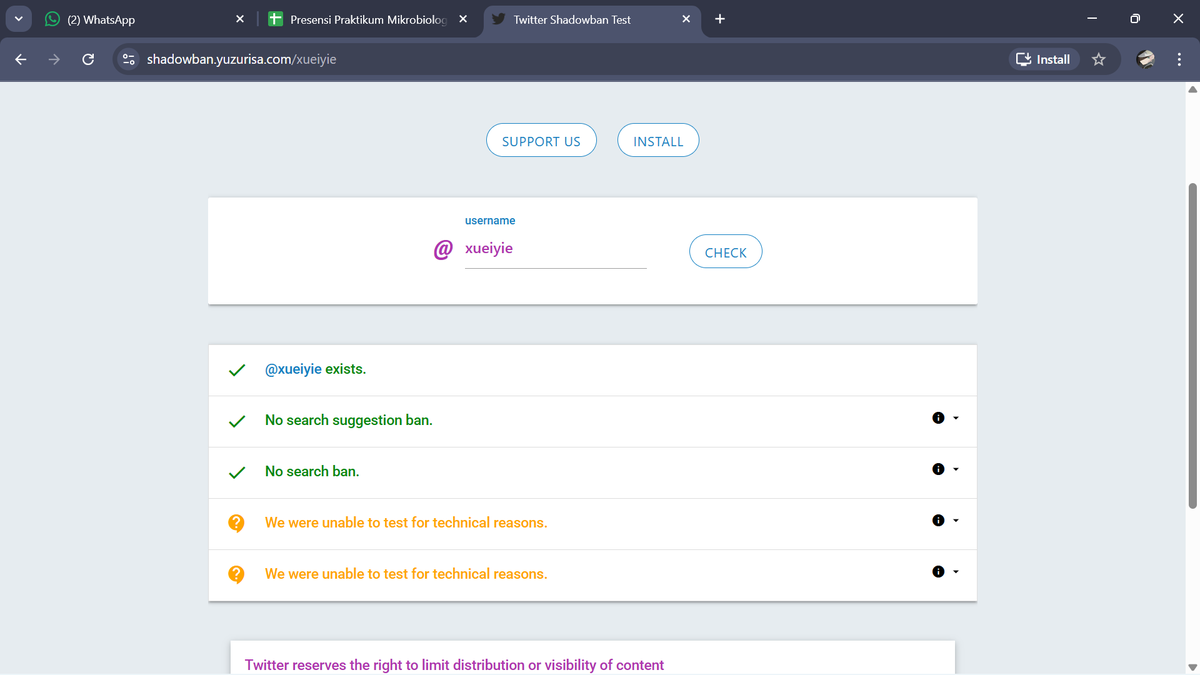1200x675 pixels.
Task: Click first orange question mark icon
Action: tap(236, 523)
